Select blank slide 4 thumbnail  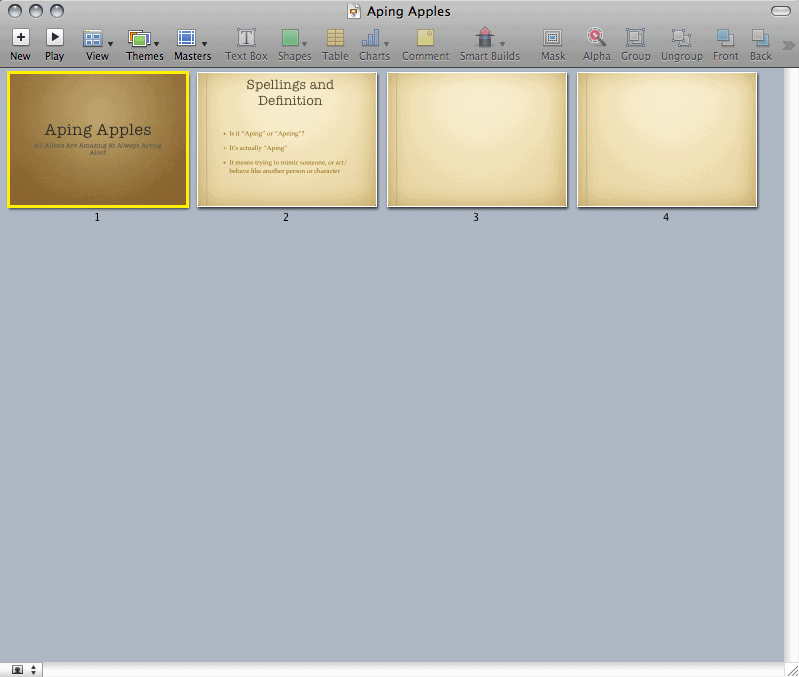coord(667,139)
